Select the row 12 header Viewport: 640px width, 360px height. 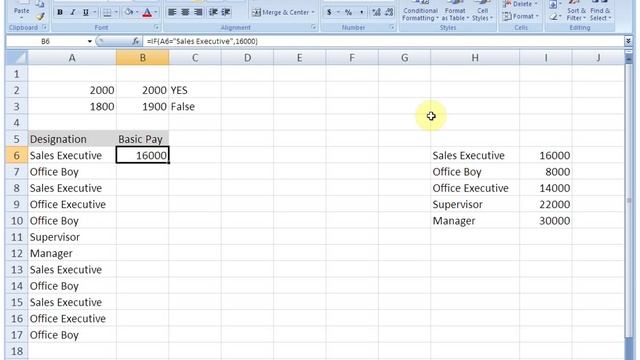pyautogui.click(x=16, y=253)
